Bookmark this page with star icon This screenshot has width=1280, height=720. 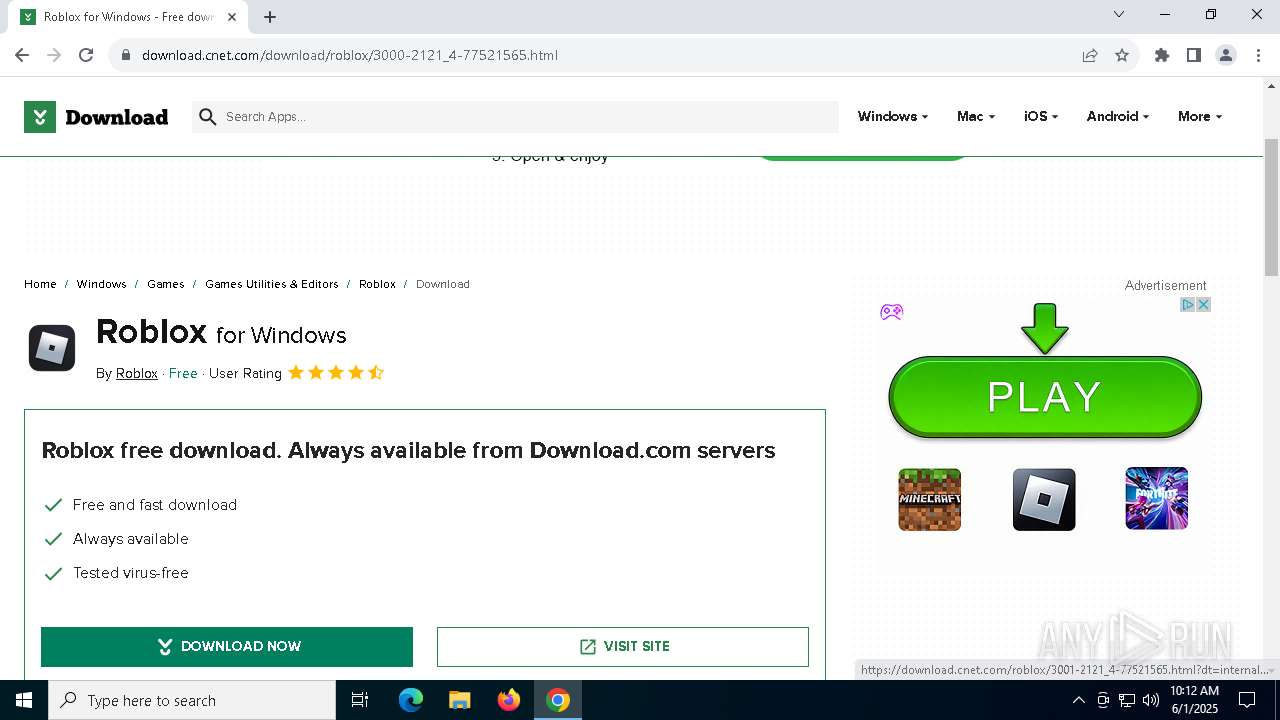tap(1122, 55)
